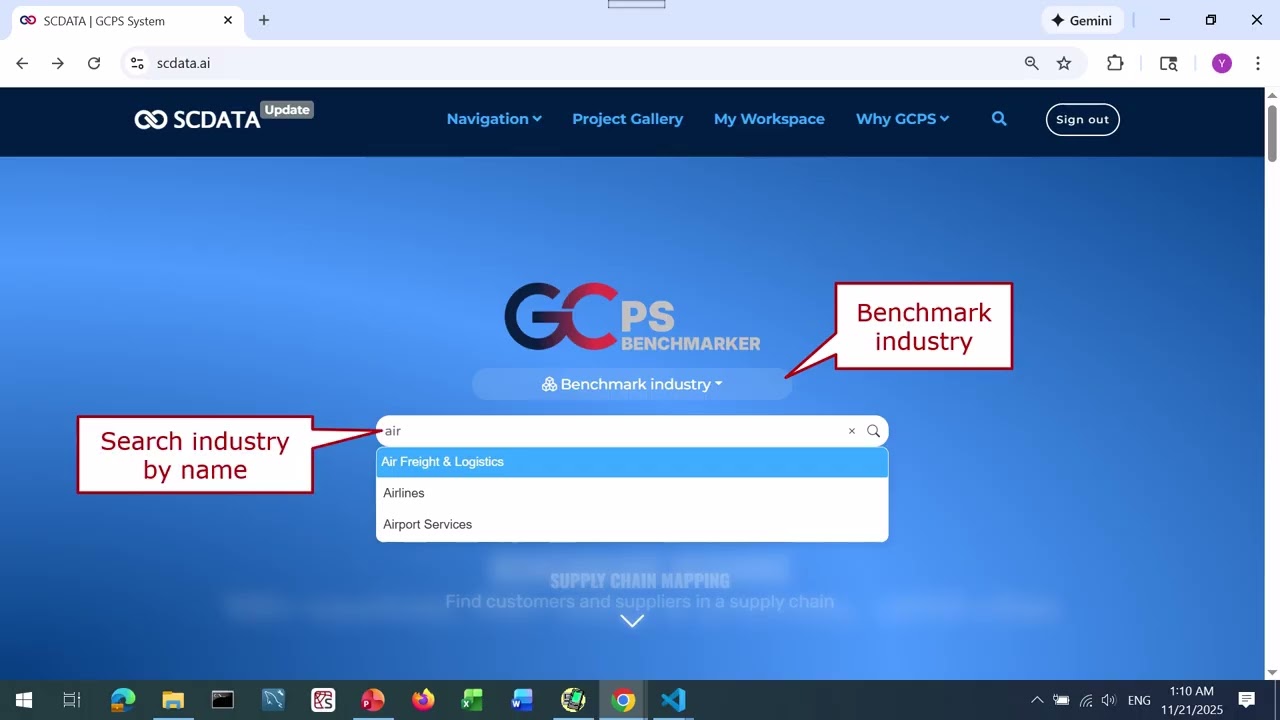Open the site search magnifier in navbar
This screenshot has height=720, width=1280.
click(999, 118)
